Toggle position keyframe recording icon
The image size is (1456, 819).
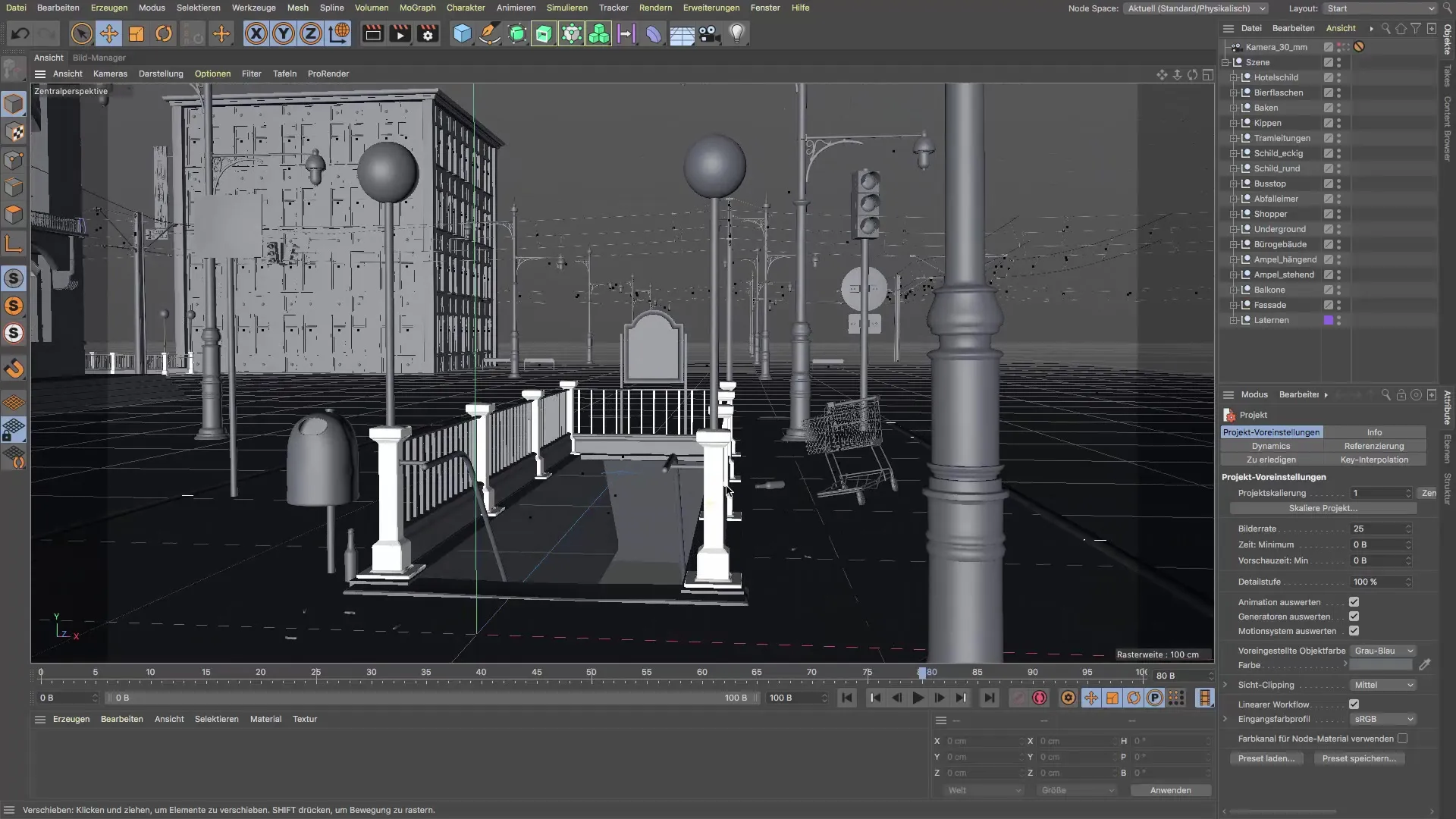[1090, 698]
